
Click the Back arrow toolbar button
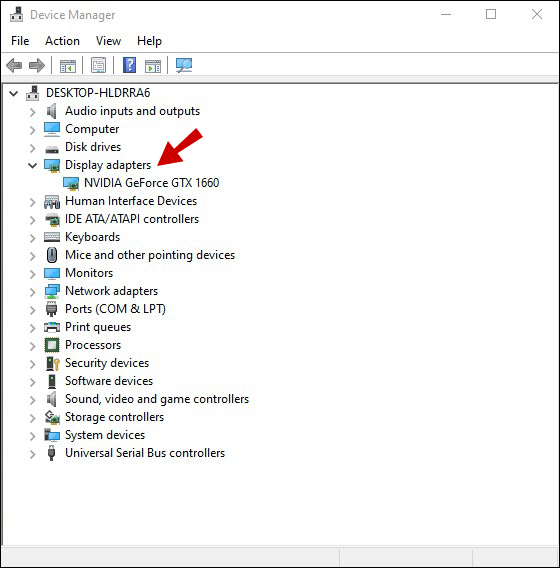(14, 66)
